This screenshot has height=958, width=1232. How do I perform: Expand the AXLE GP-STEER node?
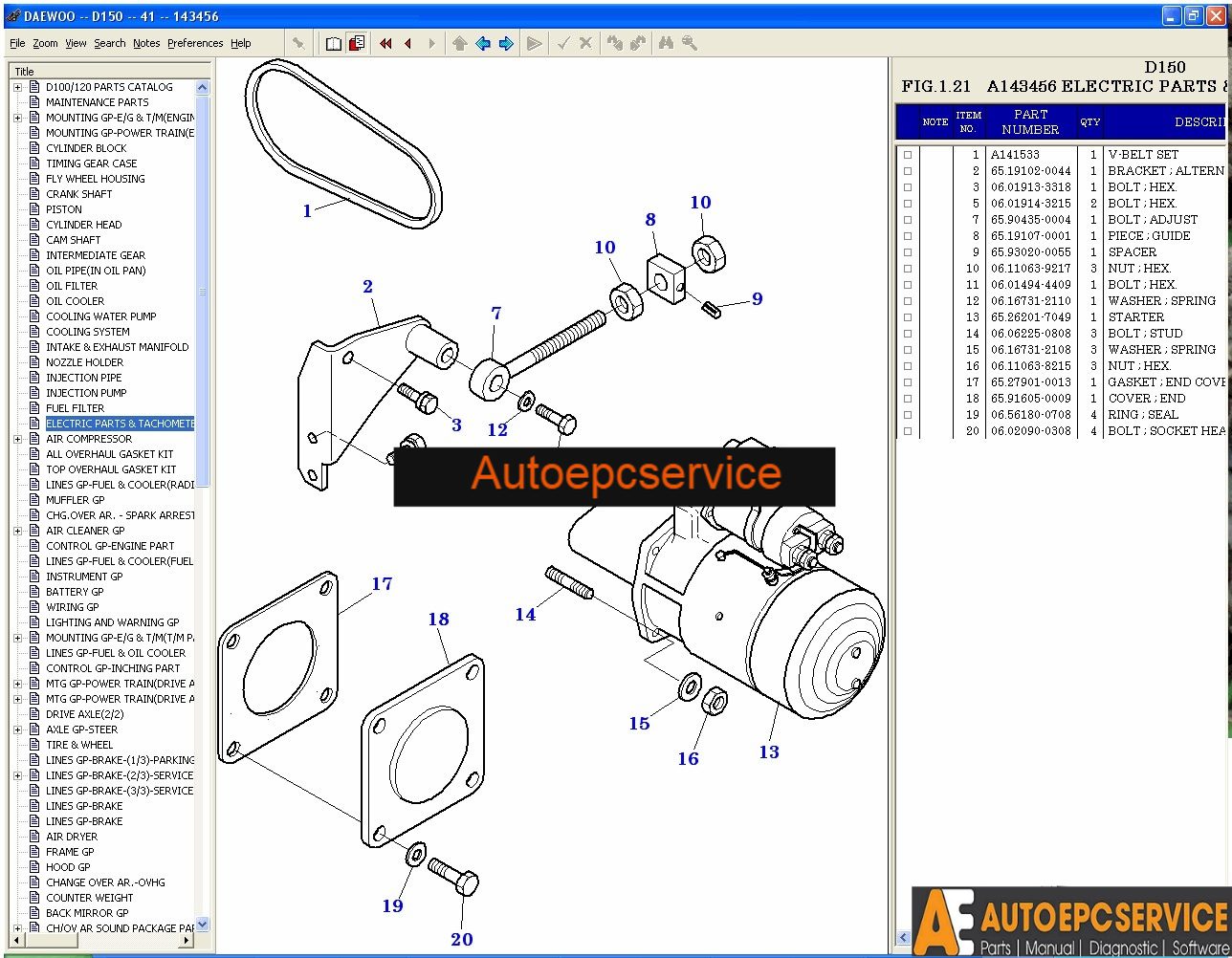coord(17,729)
